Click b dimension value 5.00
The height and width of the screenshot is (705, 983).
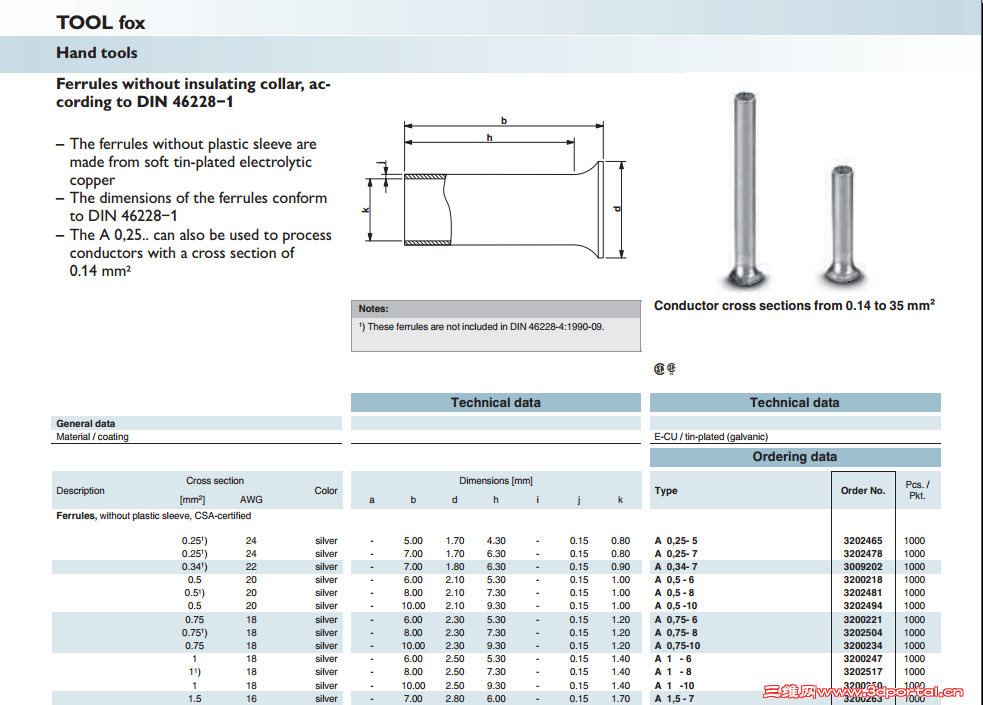413,540
